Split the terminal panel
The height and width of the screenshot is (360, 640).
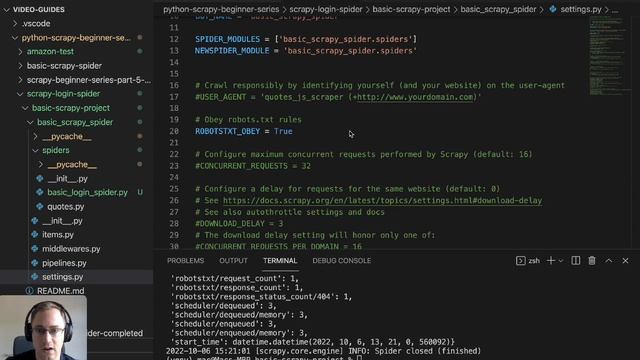pyautogui.click(x=576, y=260)
